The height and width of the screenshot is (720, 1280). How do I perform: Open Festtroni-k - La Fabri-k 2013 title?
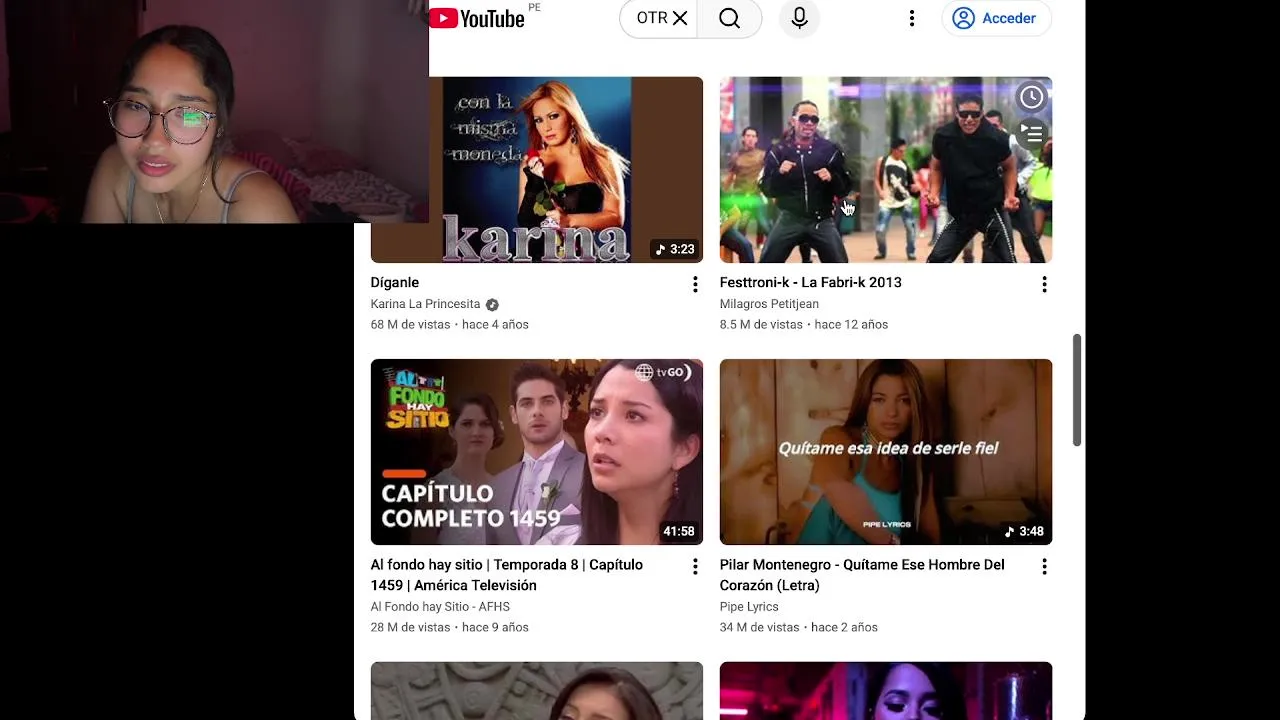[x=811, y=282]
